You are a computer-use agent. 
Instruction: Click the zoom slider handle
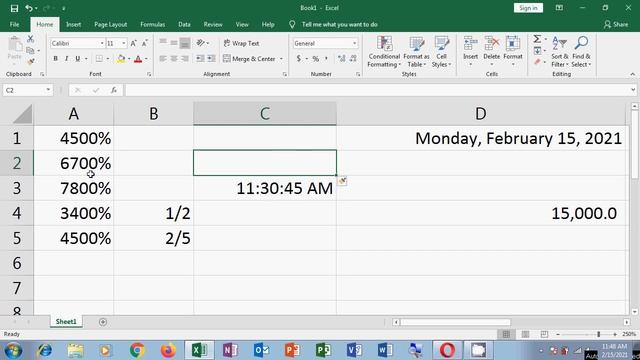coord(598,334)
